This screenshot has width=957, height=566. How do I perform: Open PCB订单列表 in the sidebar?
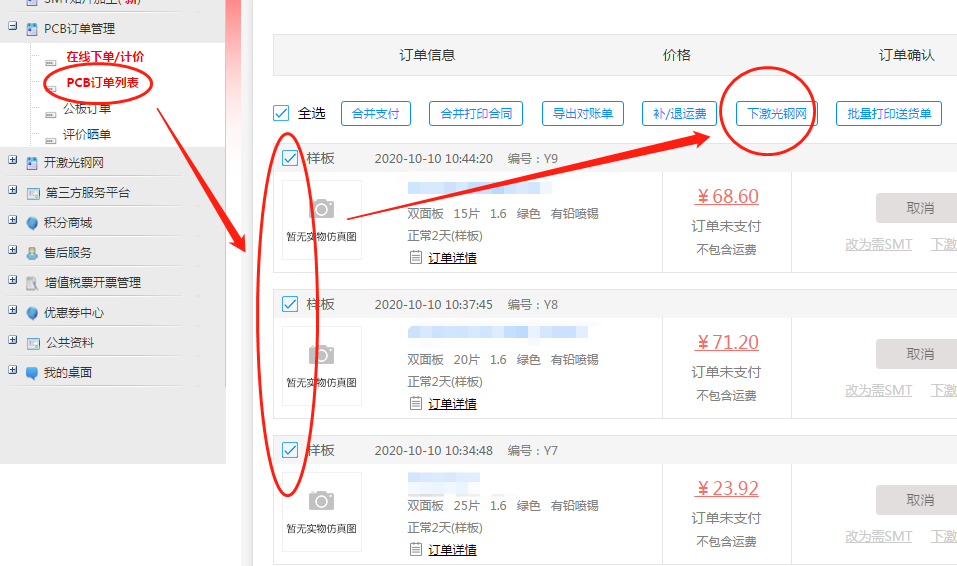coord(102,82)
